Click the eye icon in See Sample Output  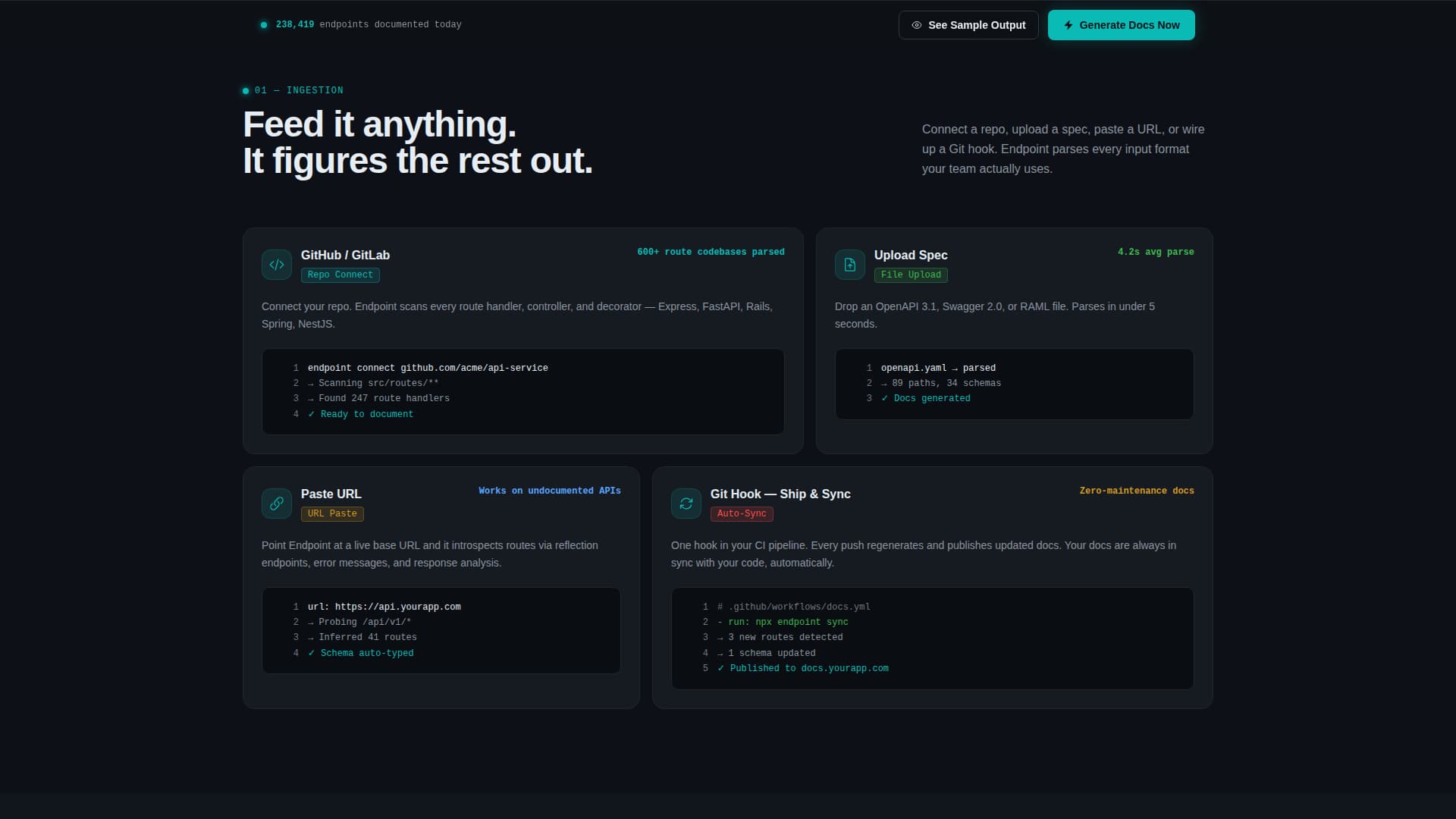coord(917,25)
